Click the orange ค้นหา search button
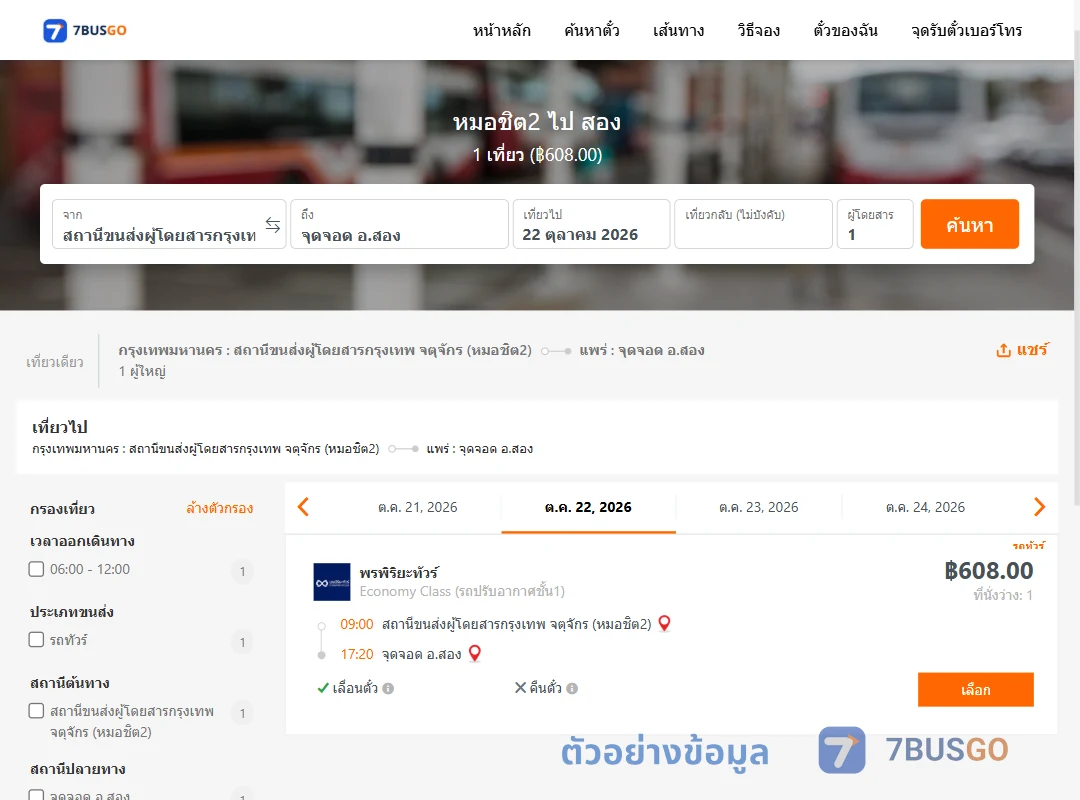Viewport: 1080px width, 800px height. [x=969, y=225]
